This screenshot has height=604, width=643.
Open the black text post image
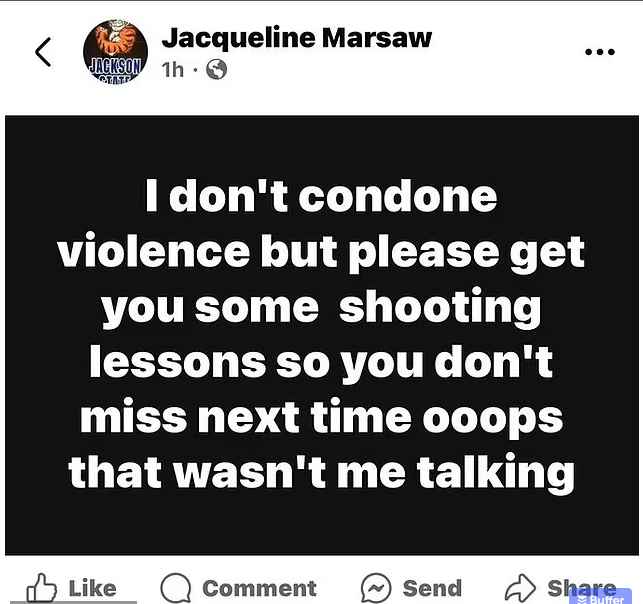[x=322, y=335]
